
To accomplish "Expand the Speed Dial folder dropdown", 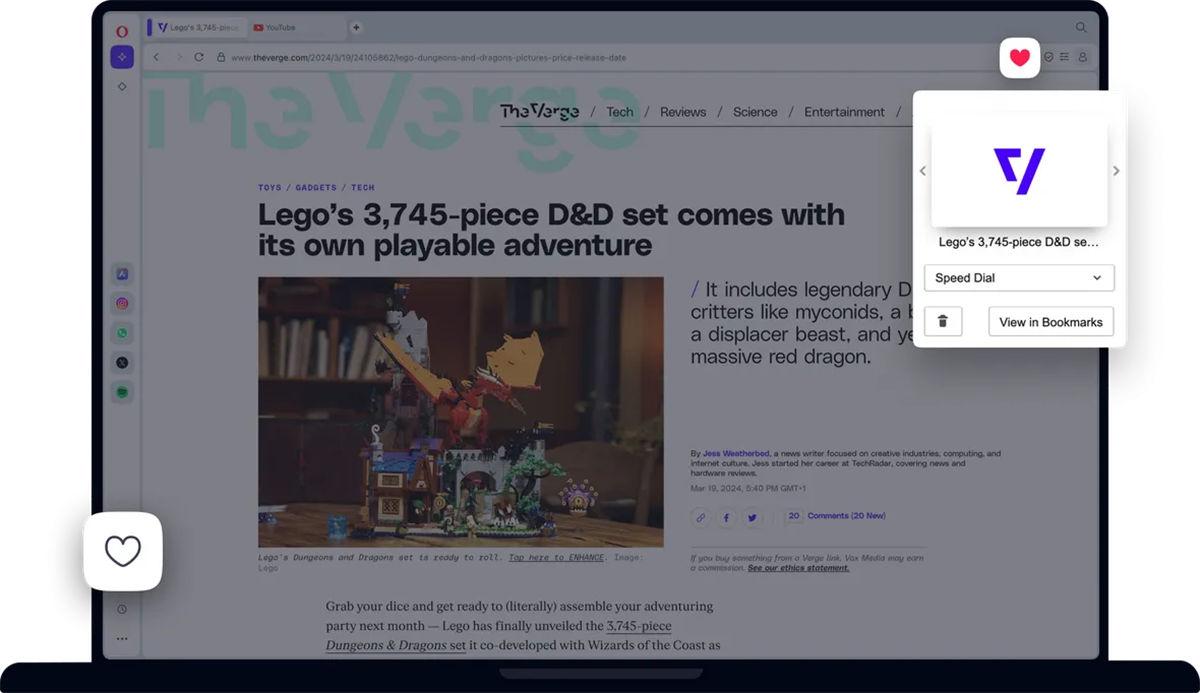I will click(x=1018, y=278).
